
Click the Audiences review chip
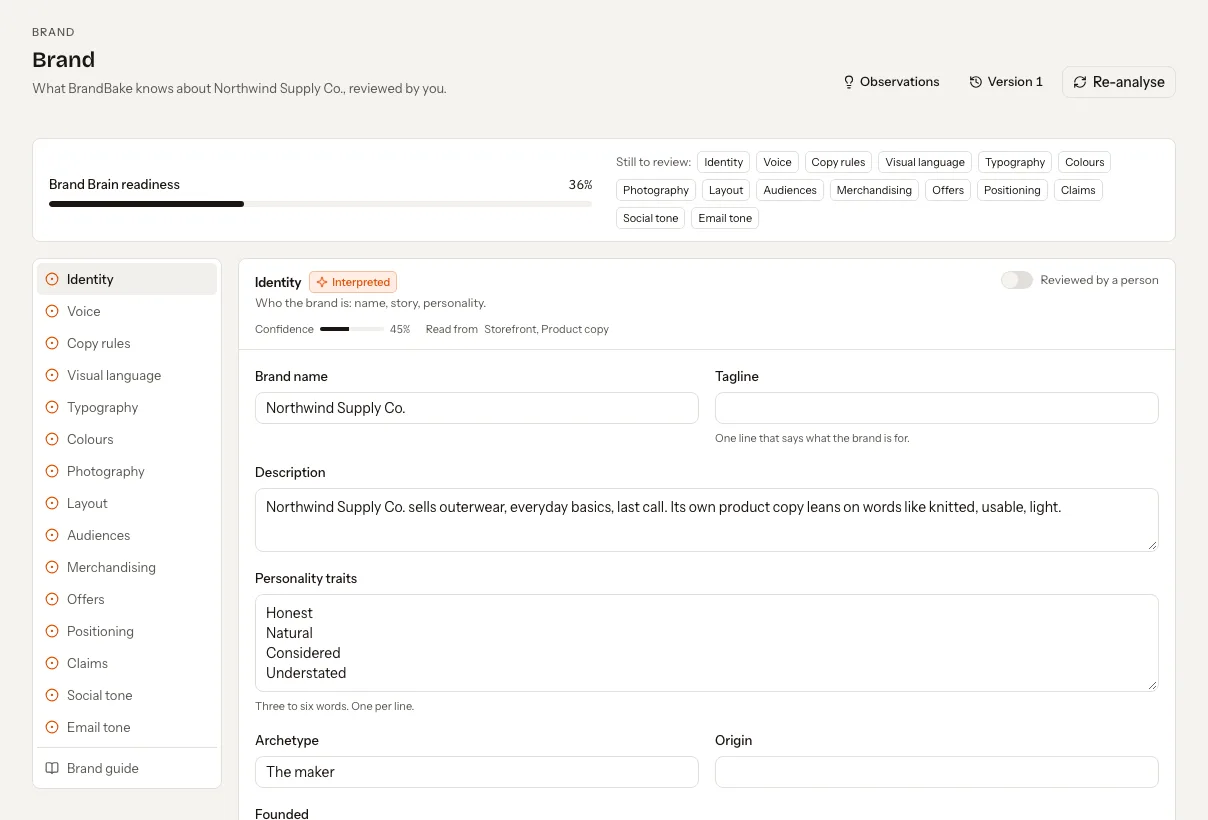click(x=790, y=190)
